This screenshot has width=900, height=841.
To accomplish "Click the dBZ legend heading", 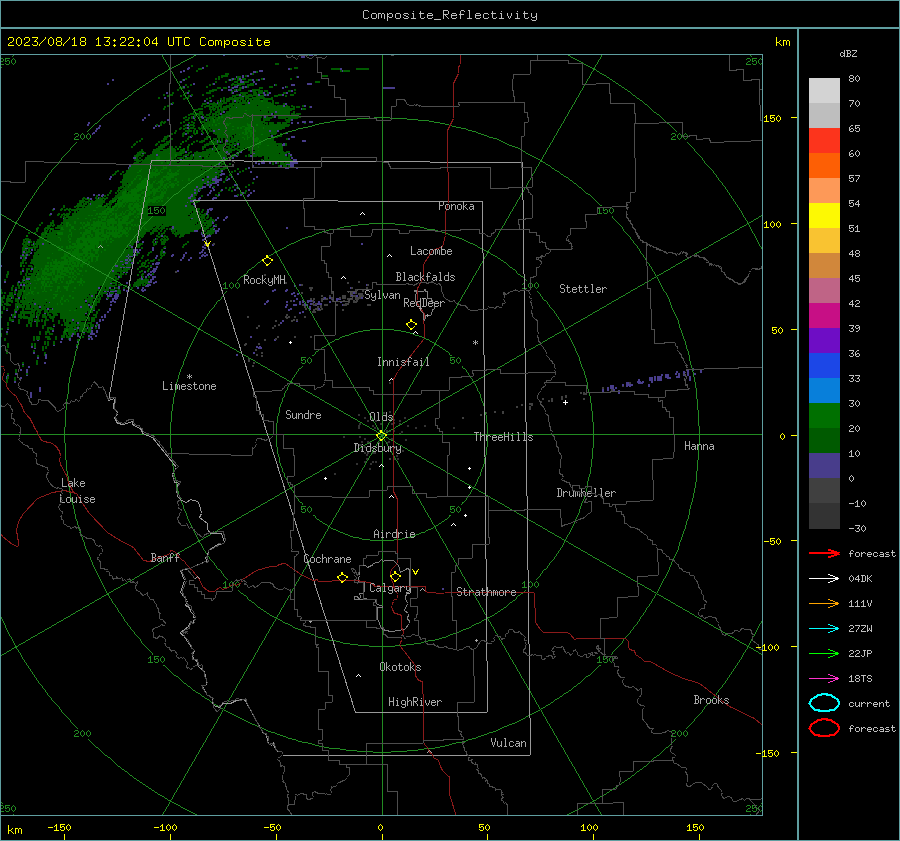I will pyautogui.click(x=848, y=54).
